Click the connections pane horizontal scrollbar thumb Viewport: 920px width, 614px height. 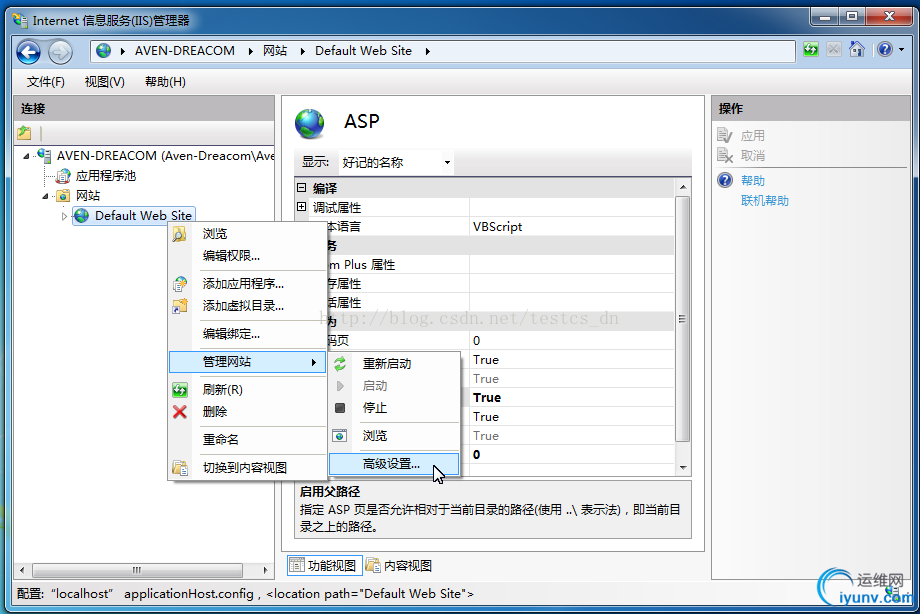pos(137,570)
